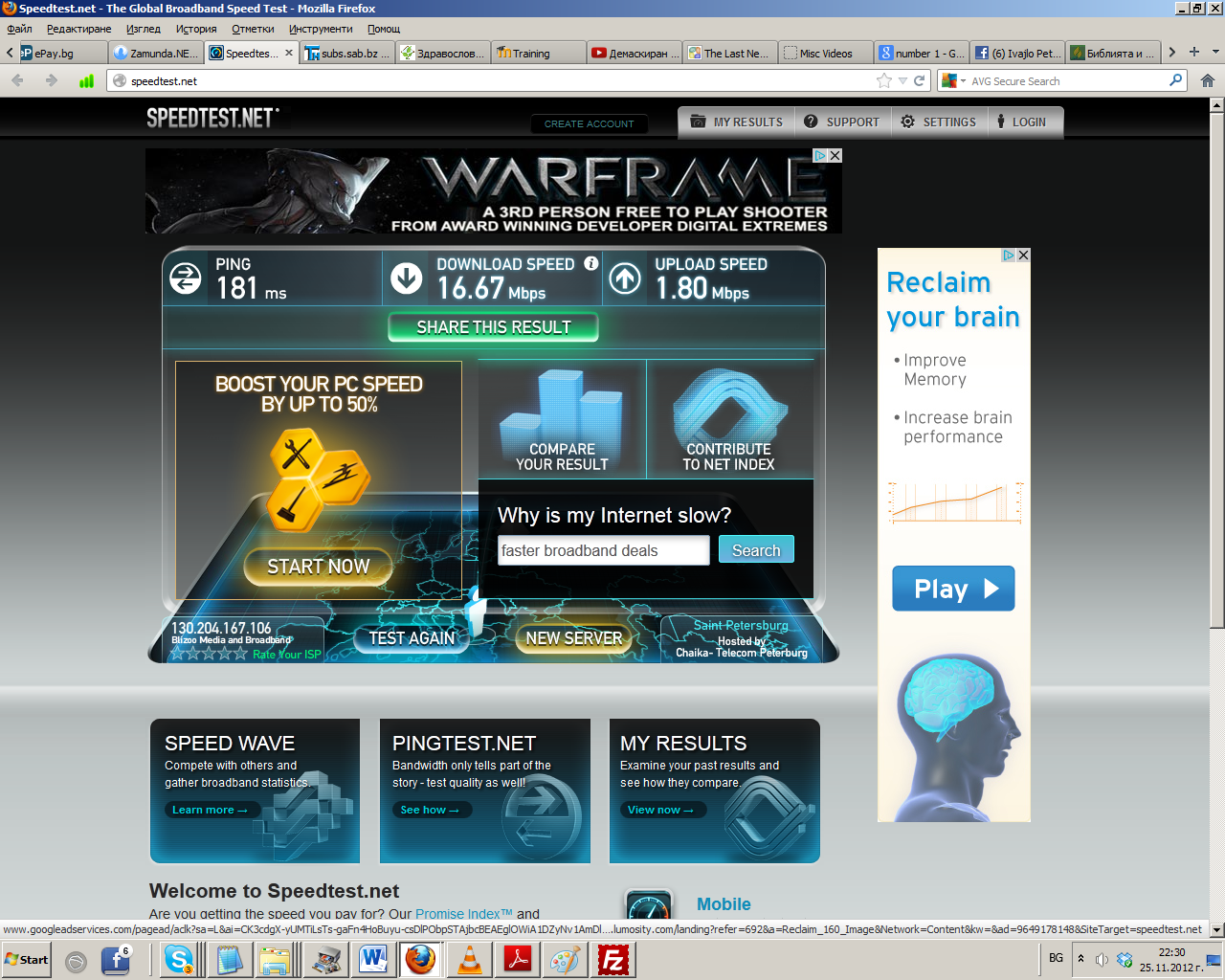Screen dimensions: 1225x980
Task: Click the Compare Your Result tile
Action: pos(562,419)
